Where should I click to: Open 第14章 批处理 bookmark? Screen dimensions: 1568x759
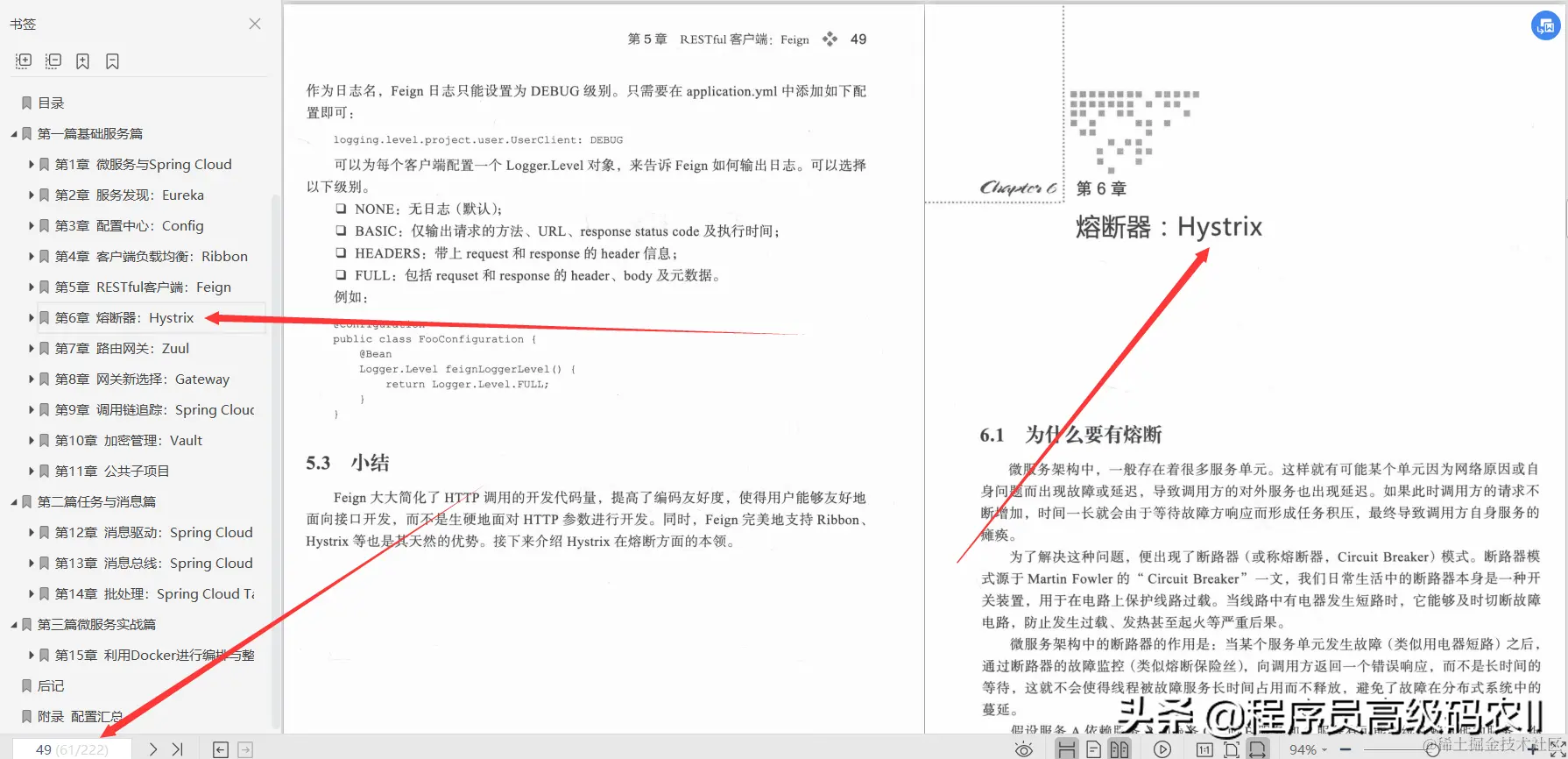(x=154, y=594)
